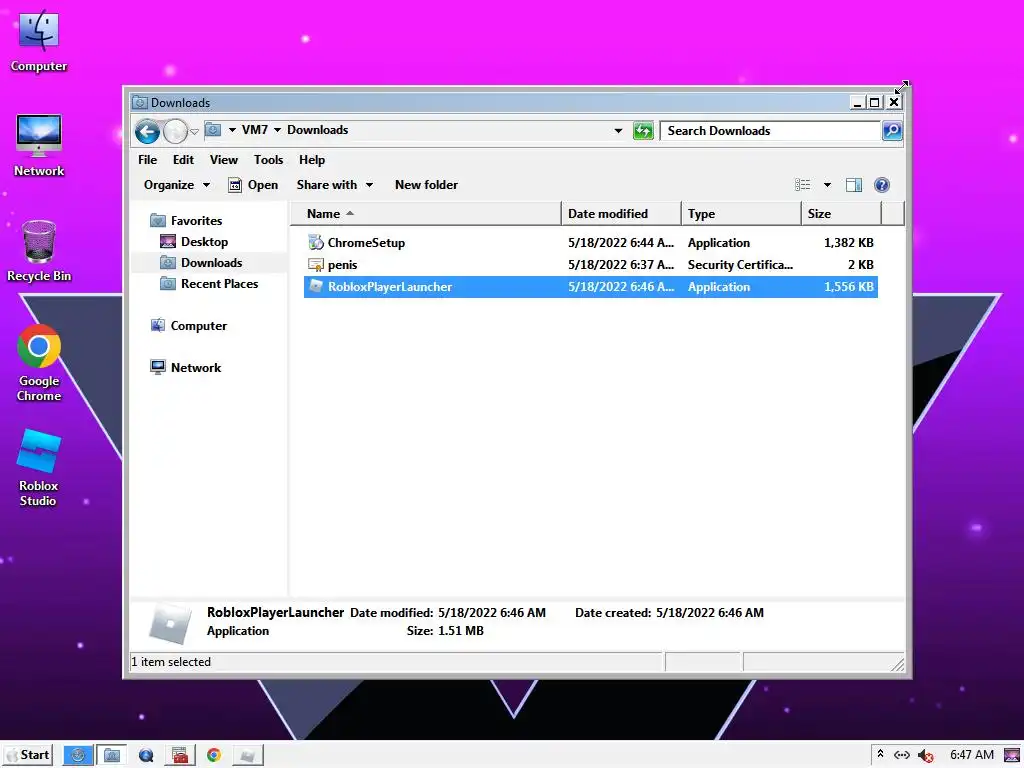The height and width of the screenshot is (768, 1024).
Task: Open the Tools menu
Action: tap(268, 160)
